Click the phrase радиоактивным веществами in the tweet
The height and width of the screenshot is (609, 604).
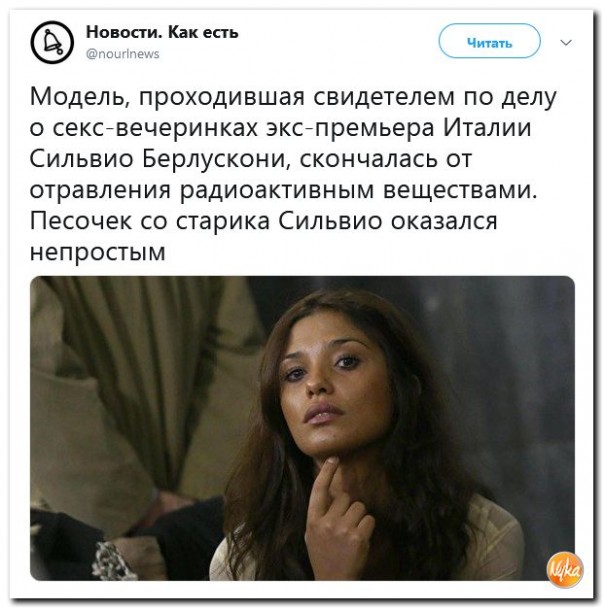coord(358,190)
